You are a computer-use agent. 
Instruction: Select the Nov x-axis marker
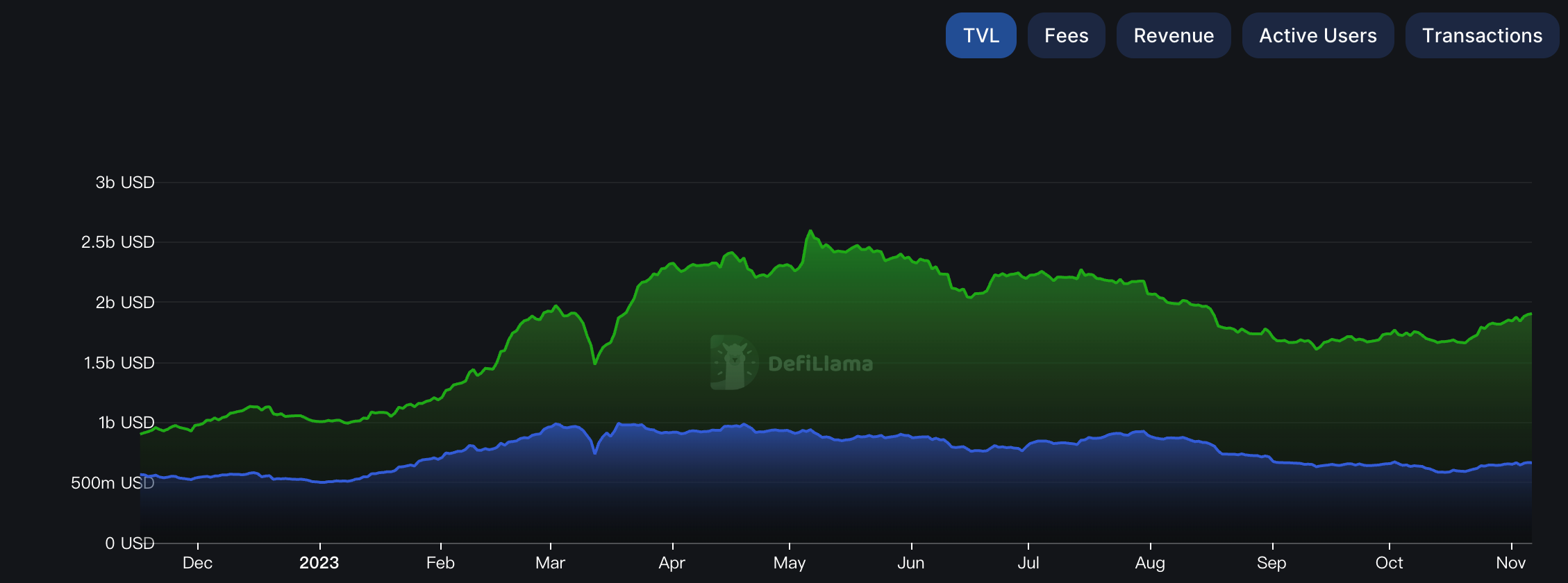(1510, 563)
